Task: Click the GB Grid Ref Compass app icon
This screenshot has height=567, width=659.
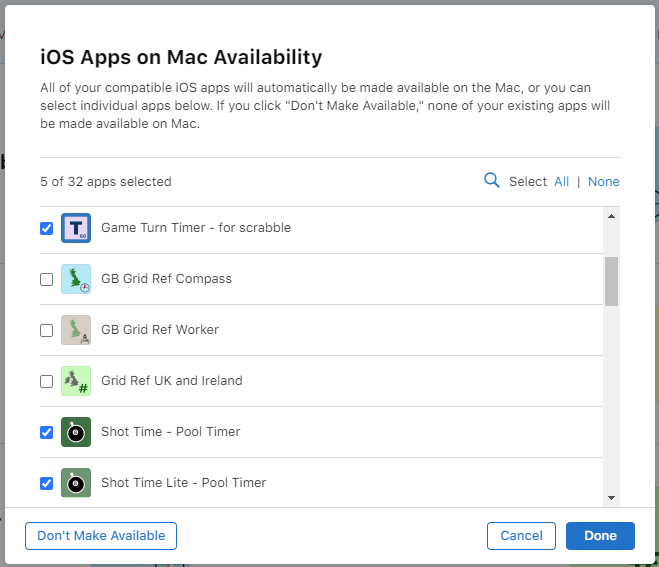Action: pos(76,279)
